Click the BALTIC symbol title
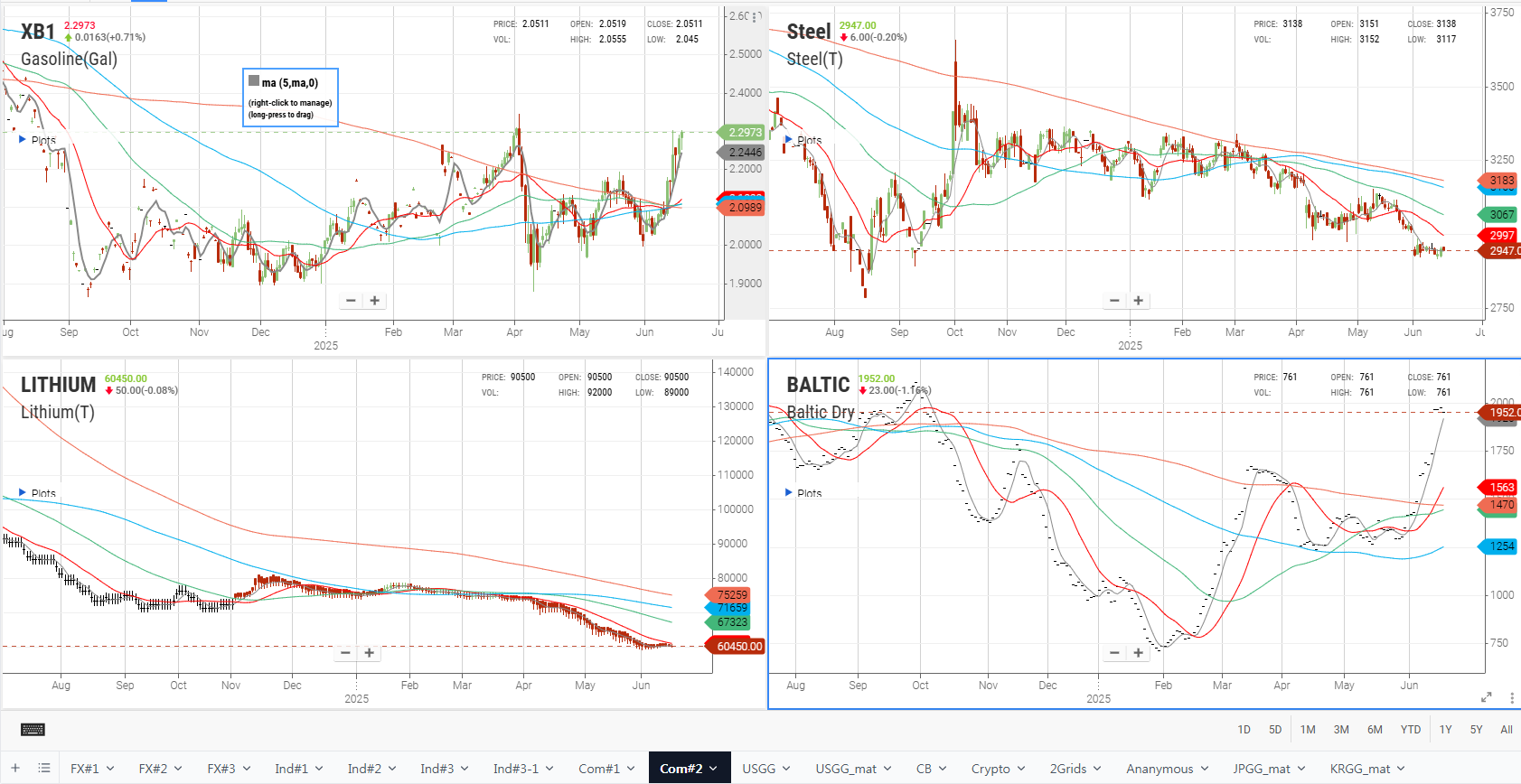1521x784 pixels. coord(819,385)
